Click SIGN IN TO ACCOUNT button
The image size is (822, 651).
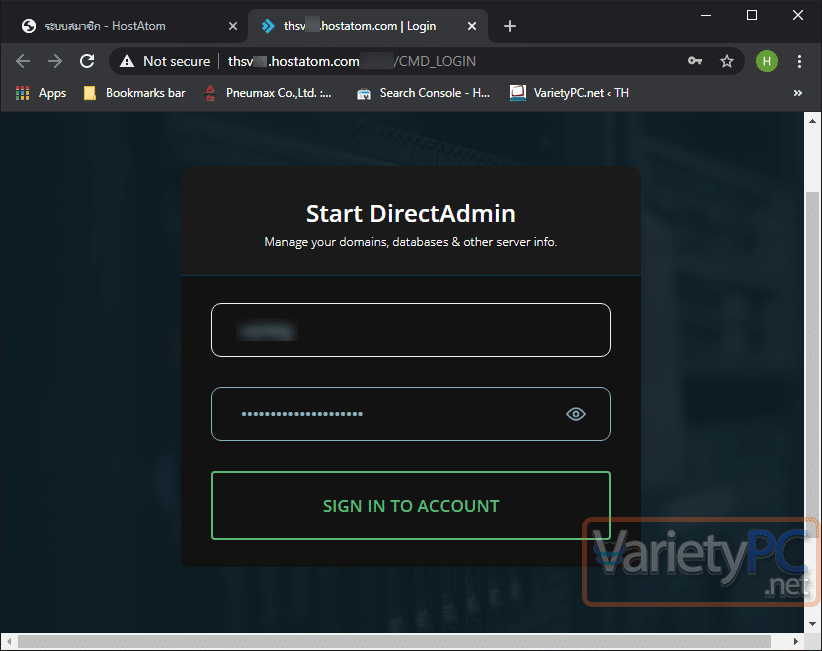411,505
